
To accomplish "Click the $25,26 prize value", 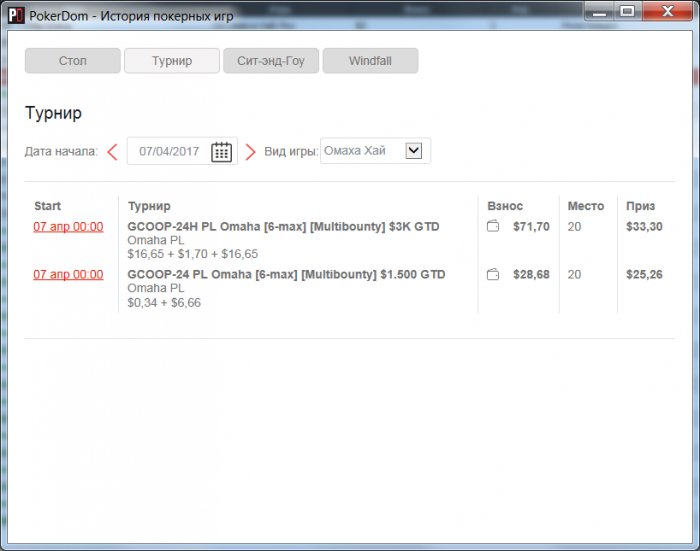I will point(644,274).
